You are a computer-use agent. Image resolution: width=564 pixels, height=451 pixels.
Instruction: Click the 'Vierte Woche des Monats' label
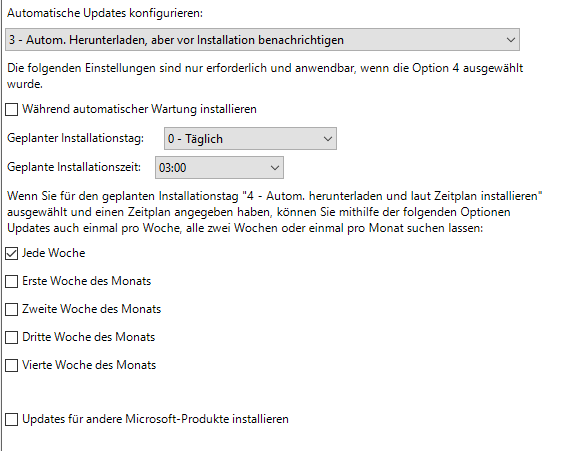(x=89, y=365)
